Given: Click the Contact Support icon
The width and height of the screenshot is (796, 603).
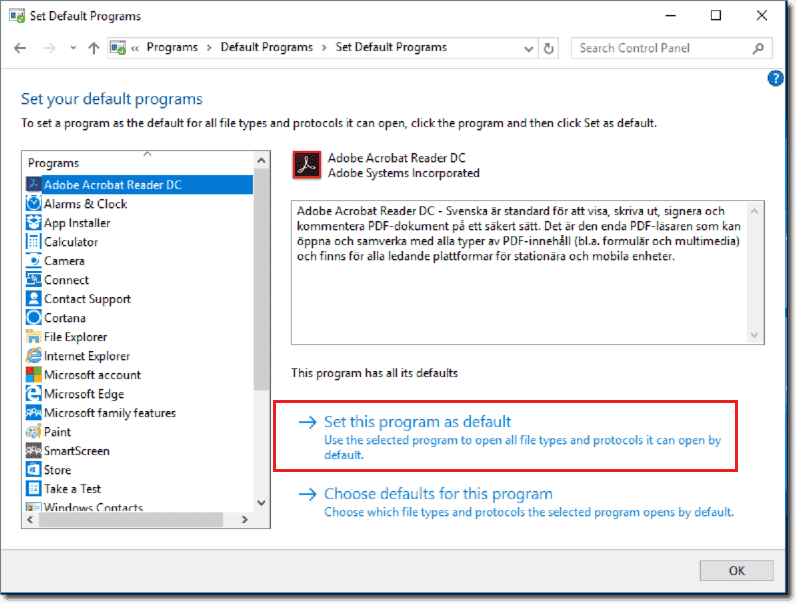Looking at the screenshot, I should point(34,298).
